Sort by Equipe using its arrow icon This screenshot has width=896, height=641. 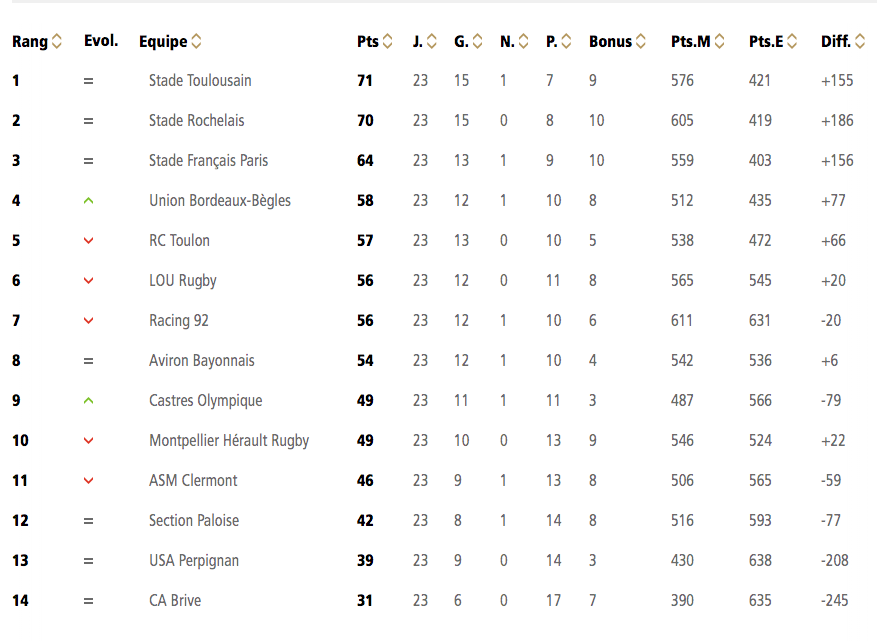tap(196, 41)
